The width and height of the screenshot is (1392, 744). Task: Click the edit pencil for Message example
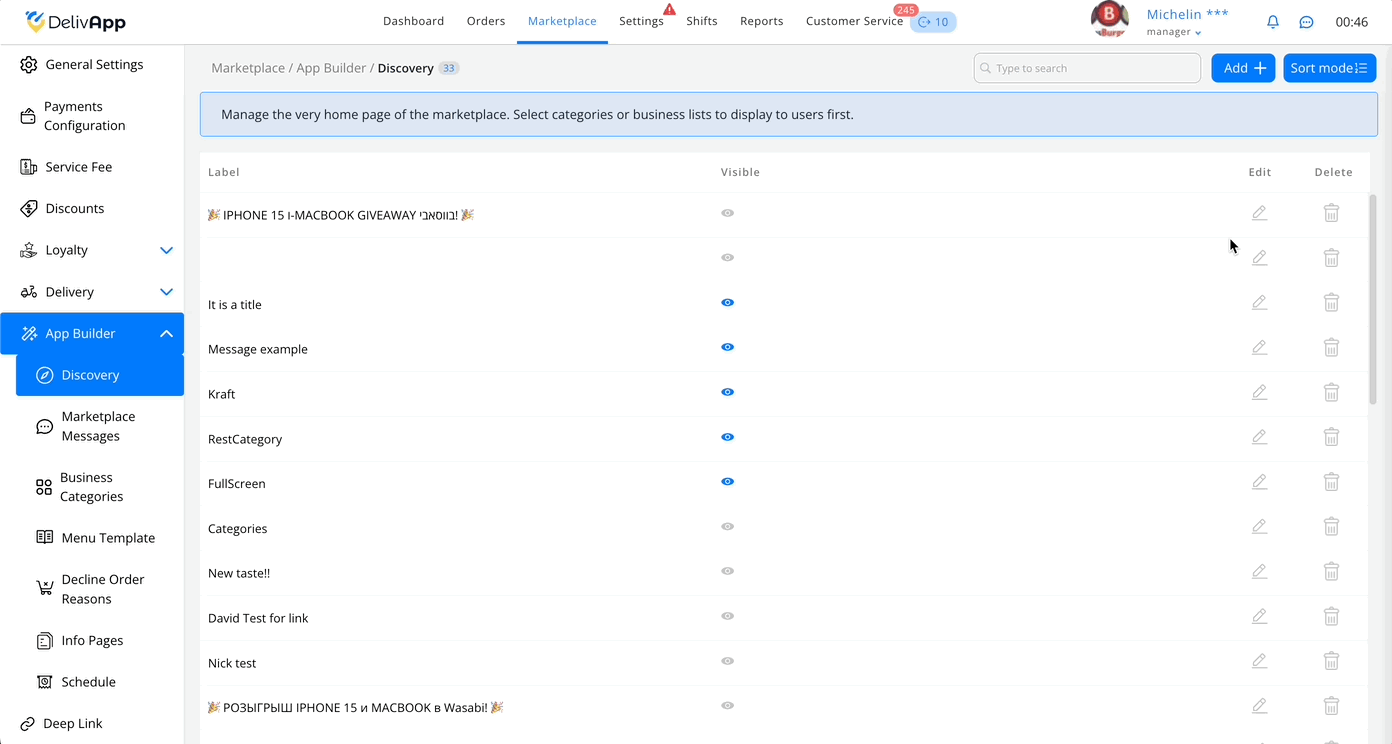click(x=1260, y=347)
